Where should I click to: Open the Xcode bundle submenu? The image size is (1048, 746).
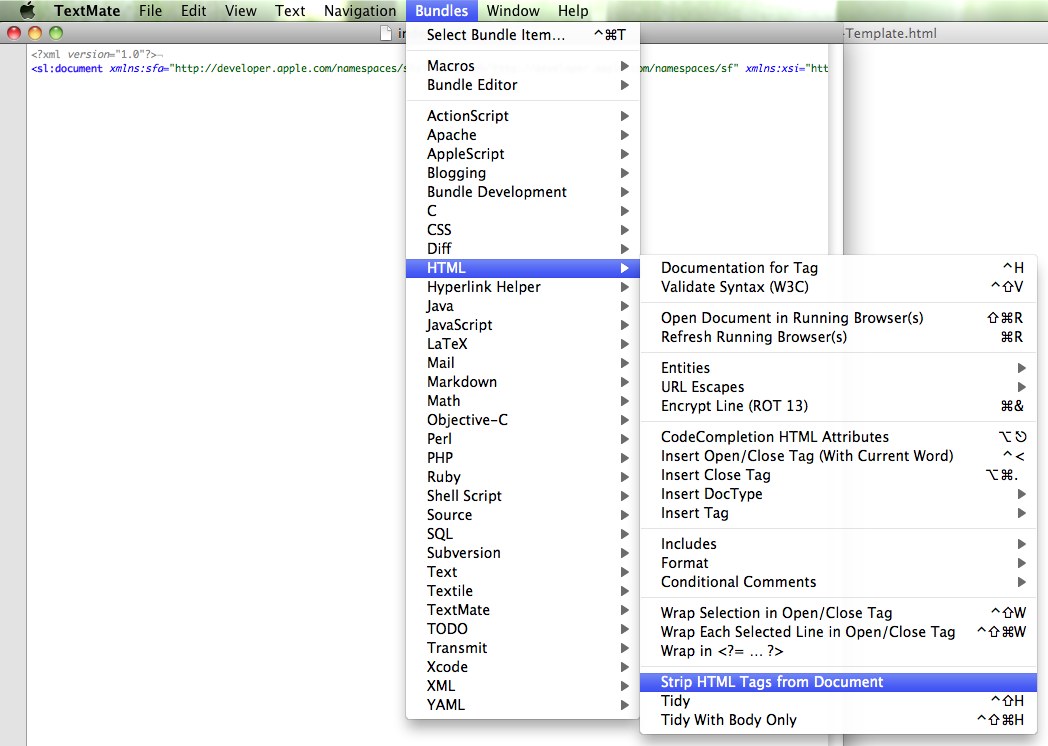point(523,667)
